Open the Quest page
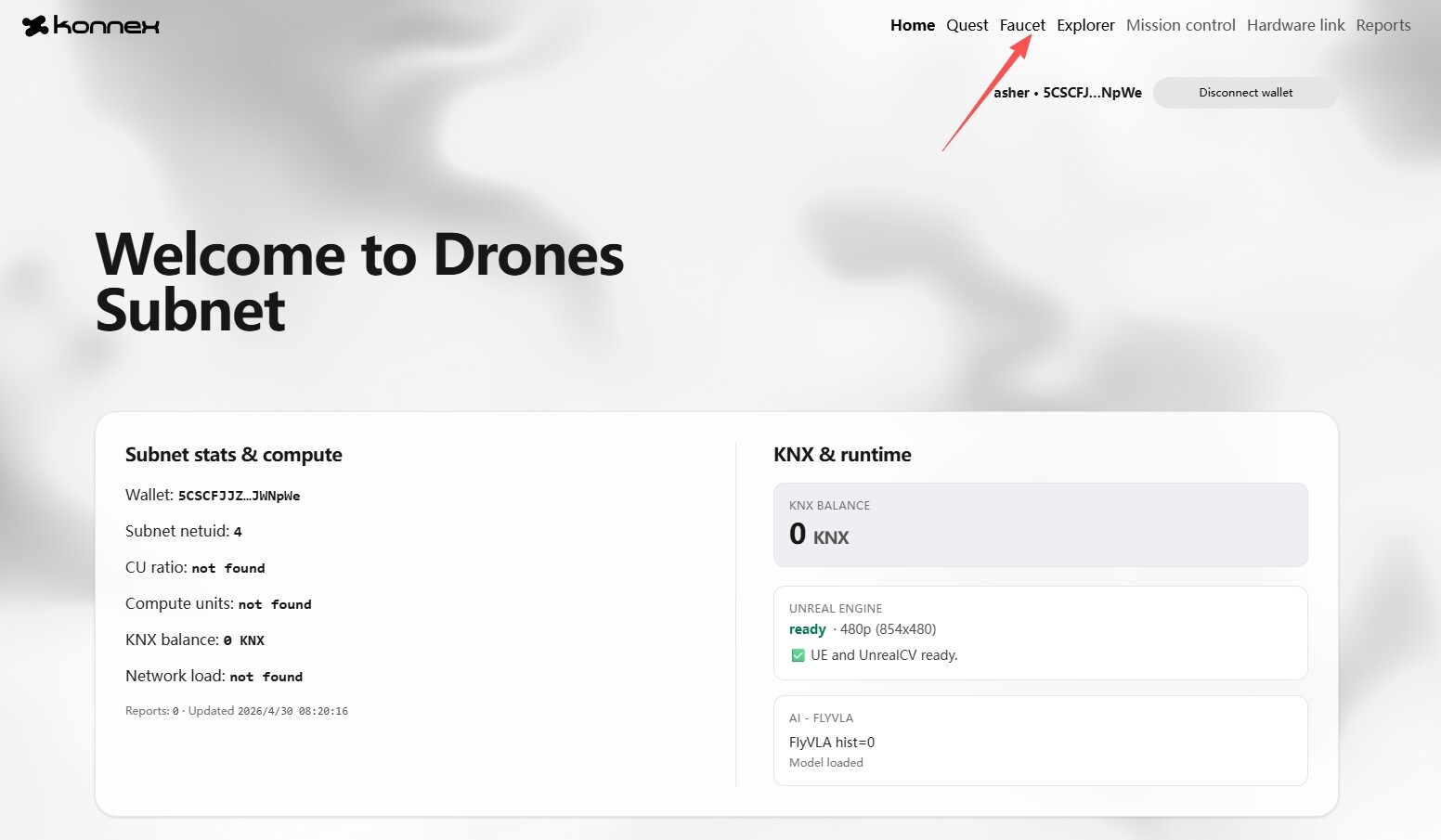This screenshot has width=1441, height=840. pos(967,25)
